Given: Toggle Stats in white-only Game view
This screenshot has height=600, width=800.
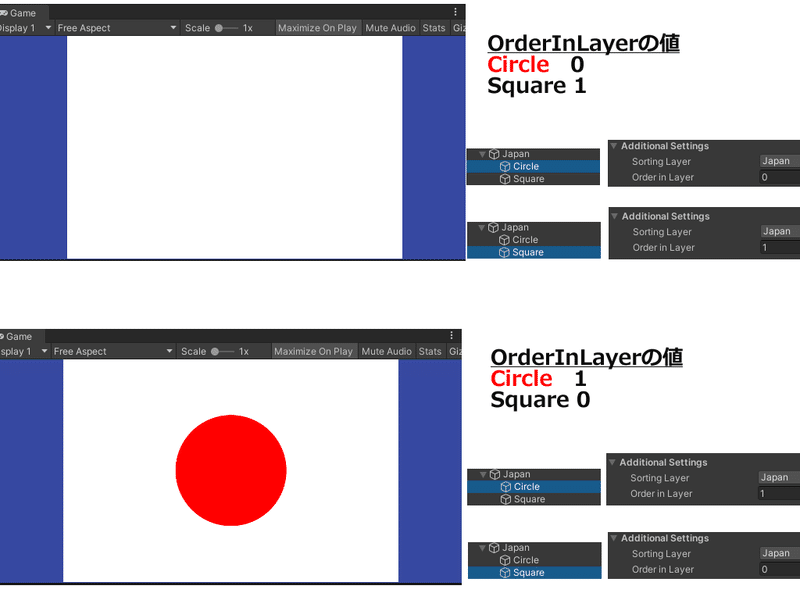Looking at the screenshot, I should (x=434, y=28).
